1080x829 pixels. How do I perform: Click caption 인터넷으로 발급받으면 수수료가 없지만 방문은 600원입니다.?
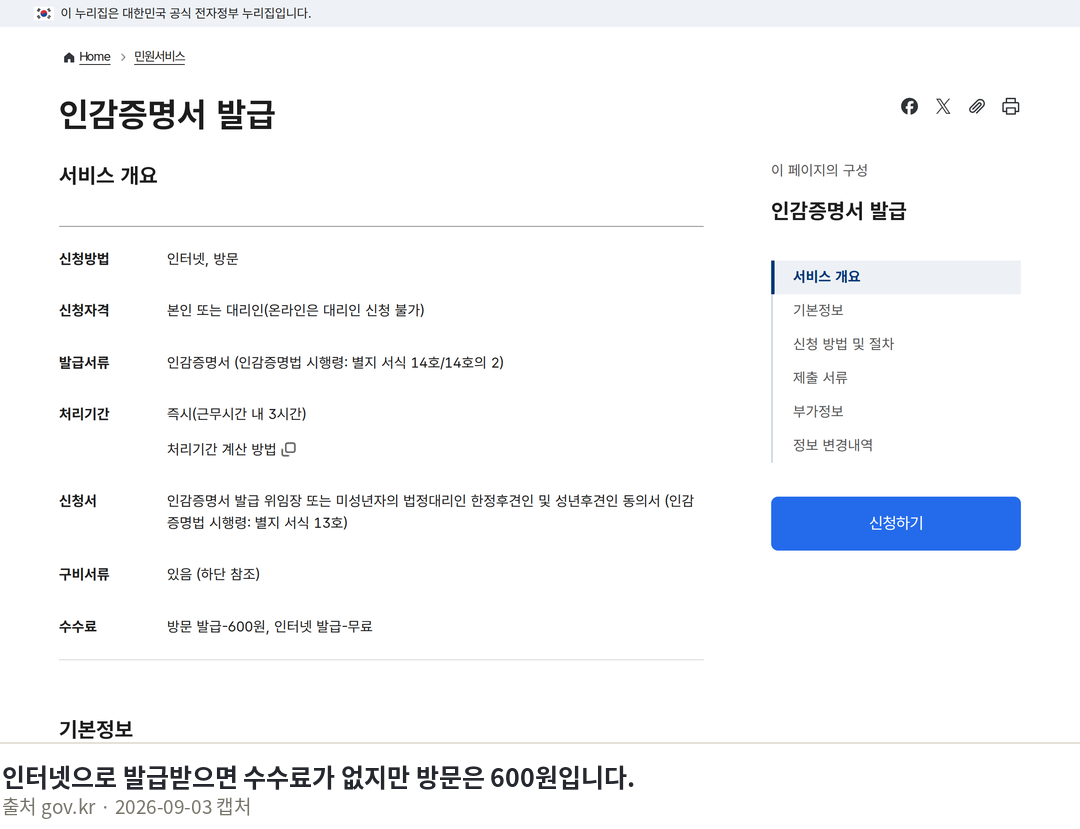(x=318, y=777)
